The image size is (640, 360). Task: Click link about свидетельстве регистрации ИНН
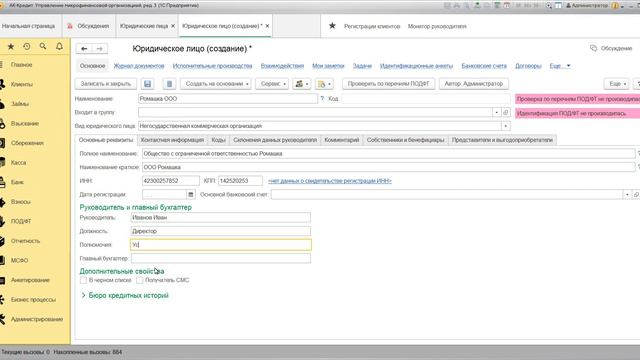point(330,181)
